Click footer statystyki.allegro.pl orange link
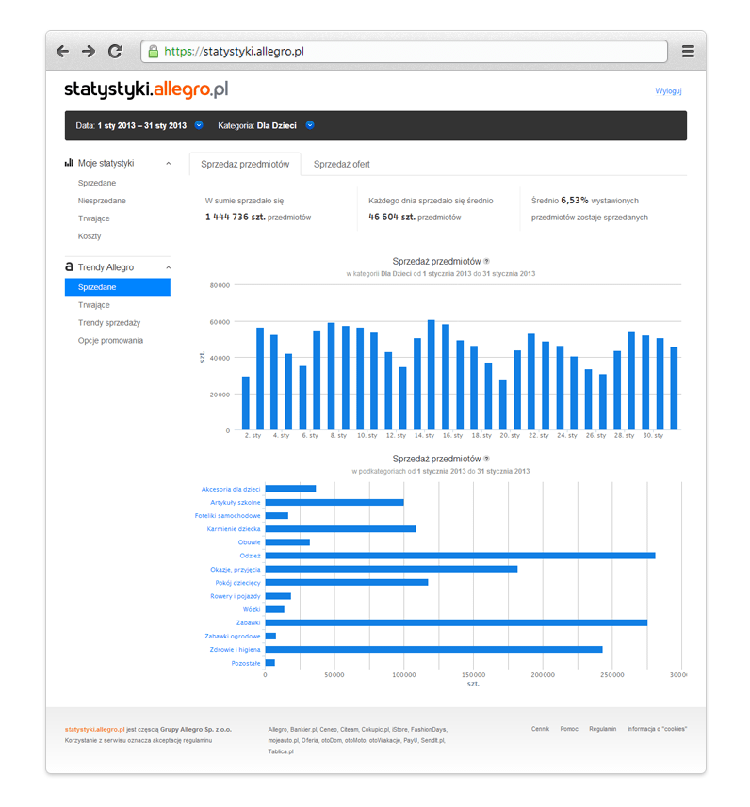 95,730
